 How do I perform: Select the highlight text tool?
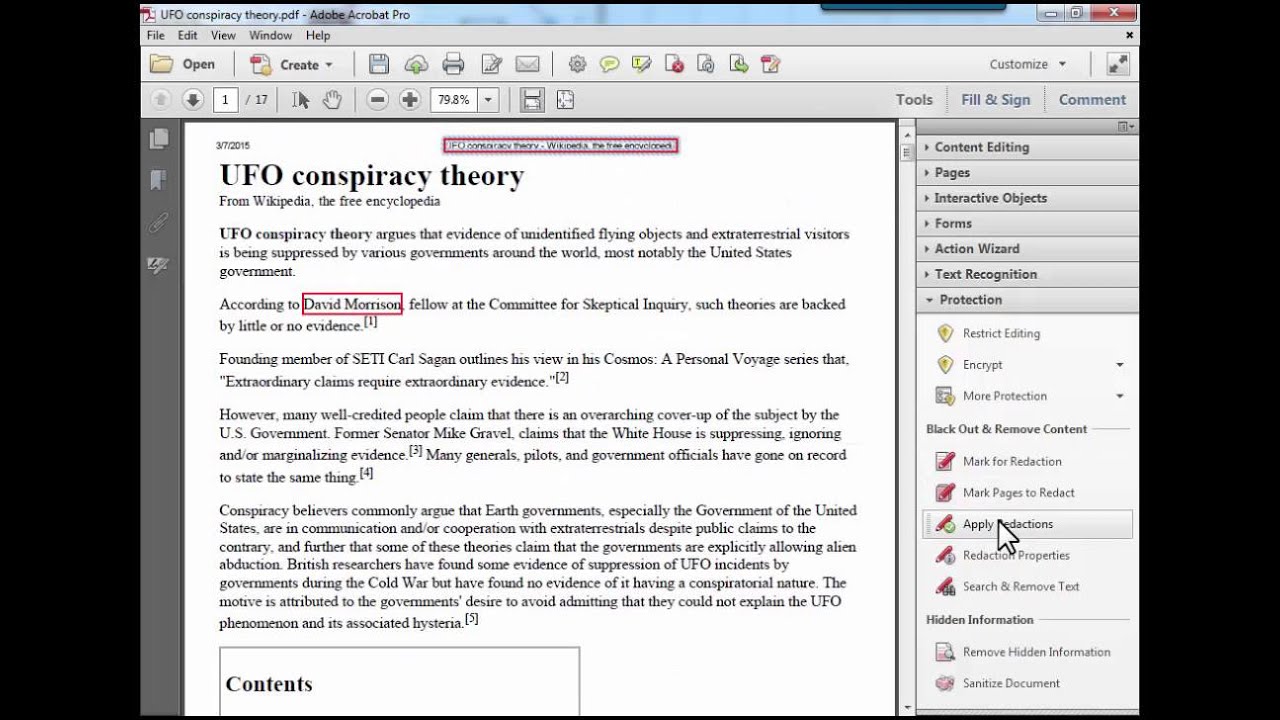click(x=641, y=64)
